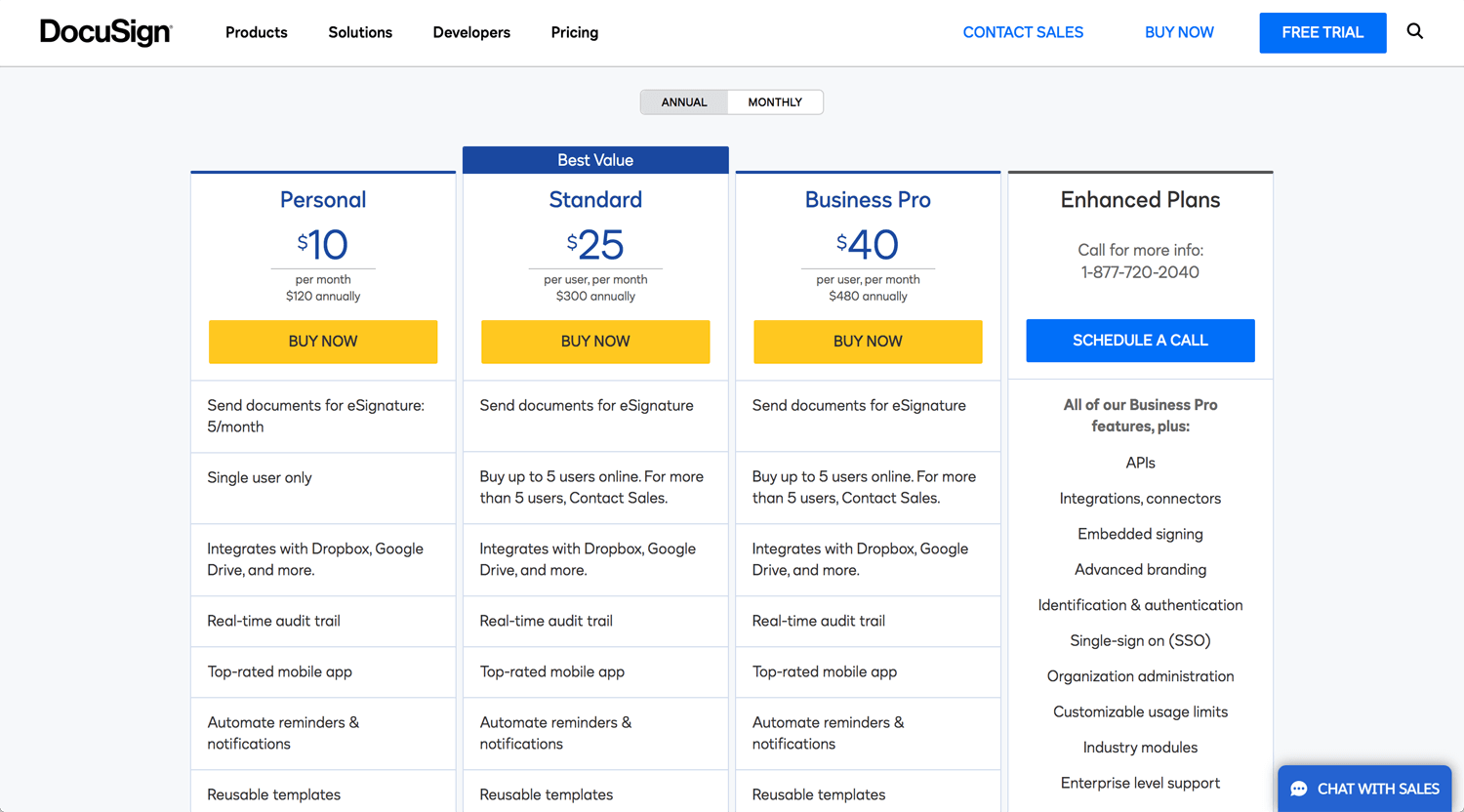Open the Solutions menu

tap(360, 32)
